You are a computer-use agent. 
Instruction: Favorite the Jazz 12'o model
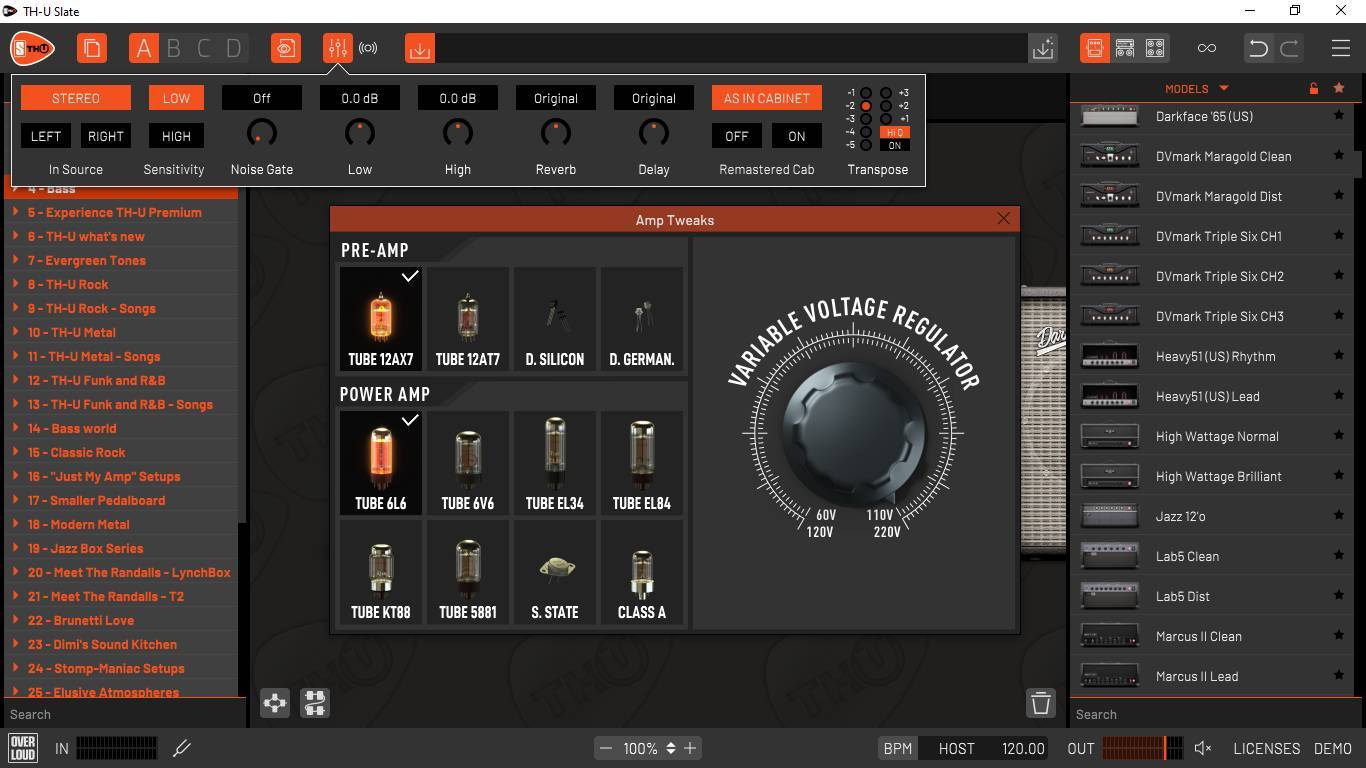click(1338, 516)
